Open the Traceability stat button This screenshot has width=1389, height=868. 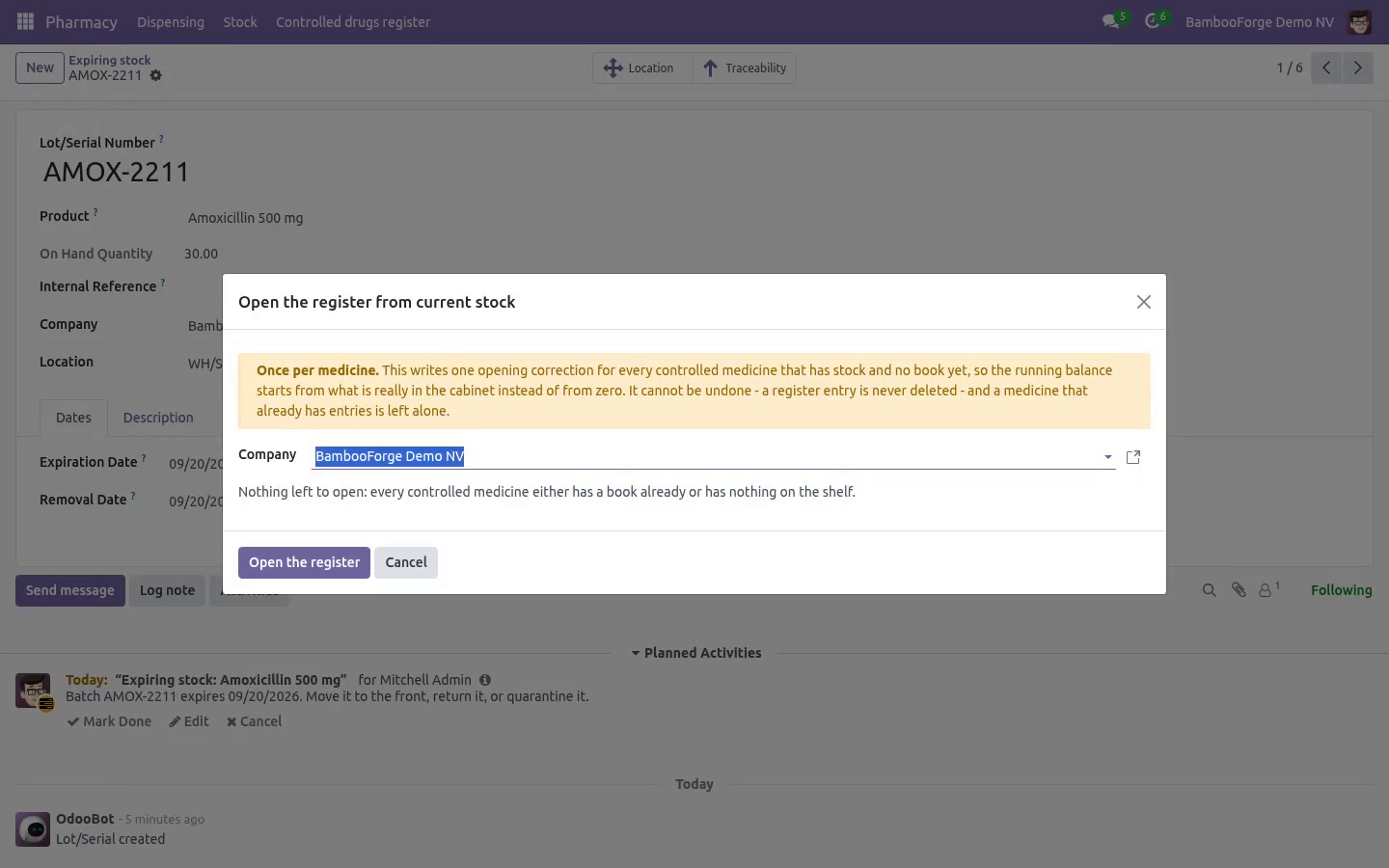(x=745, y=68)
